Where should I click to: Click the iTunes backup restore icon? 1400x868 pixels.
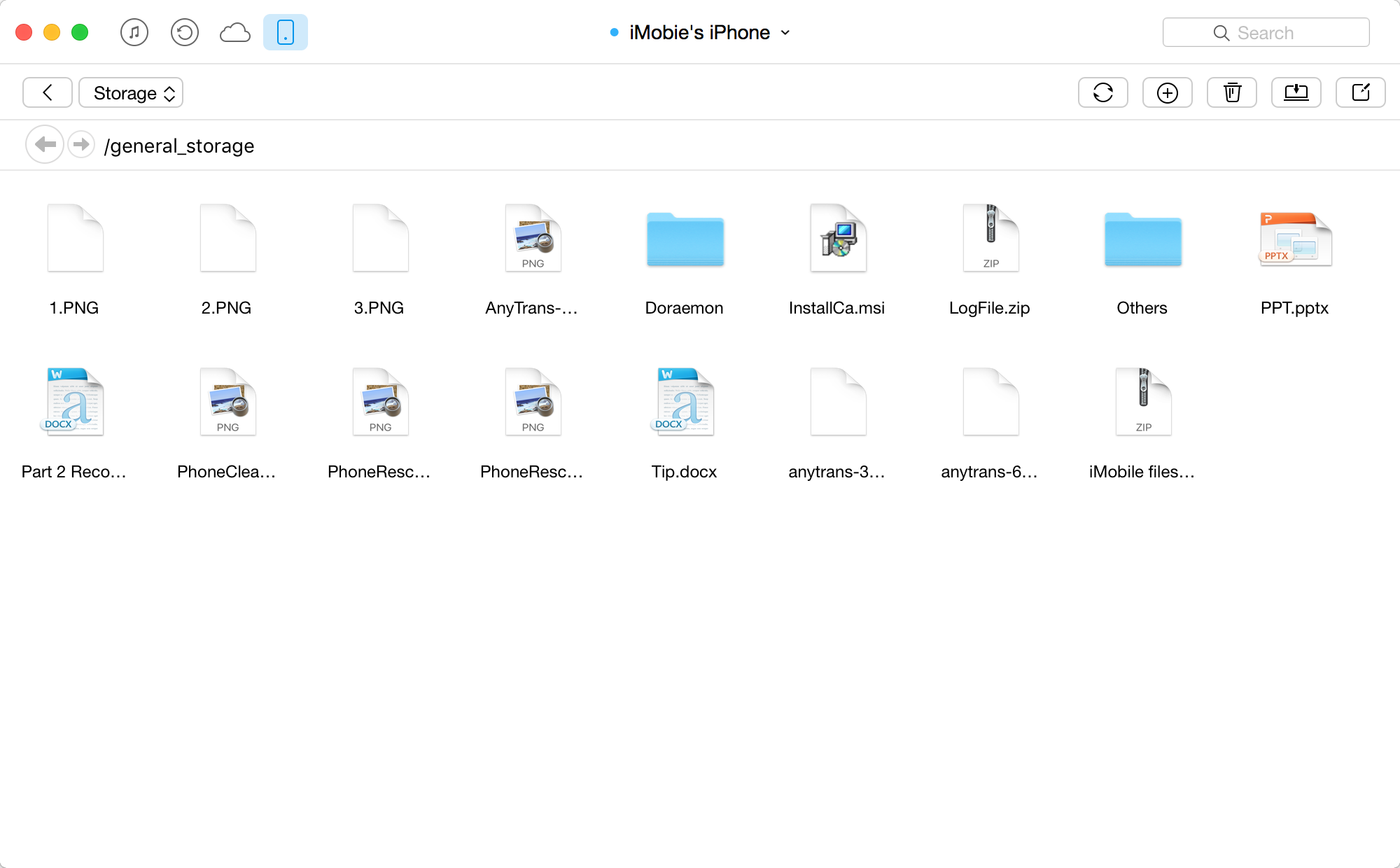[185, 32]
